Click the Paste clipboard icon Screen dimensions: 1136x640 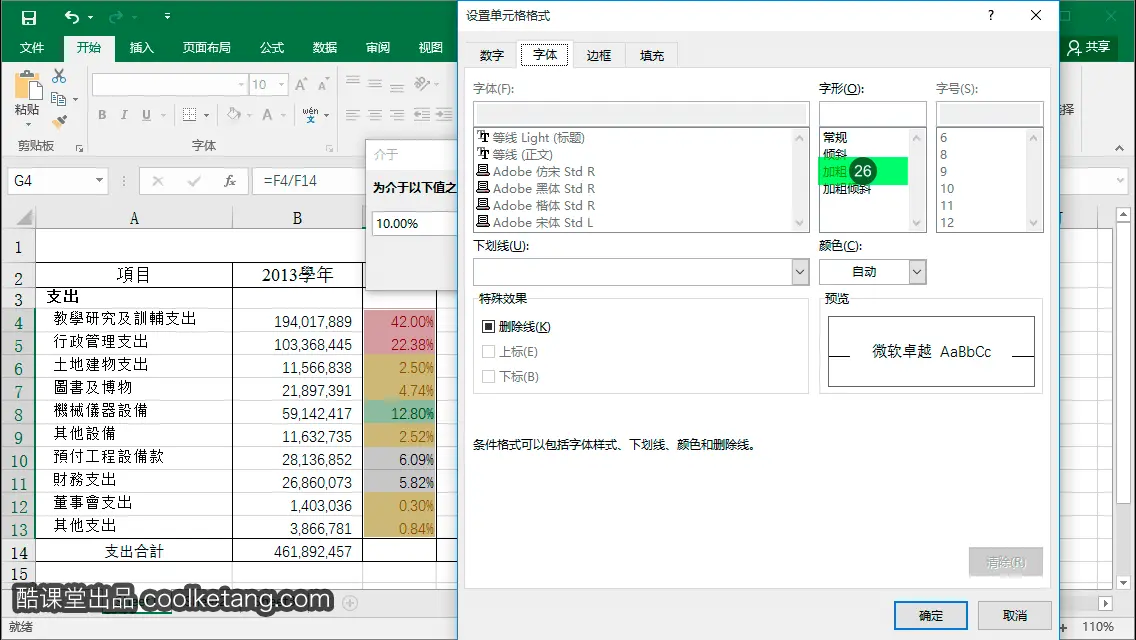point(28,86)
